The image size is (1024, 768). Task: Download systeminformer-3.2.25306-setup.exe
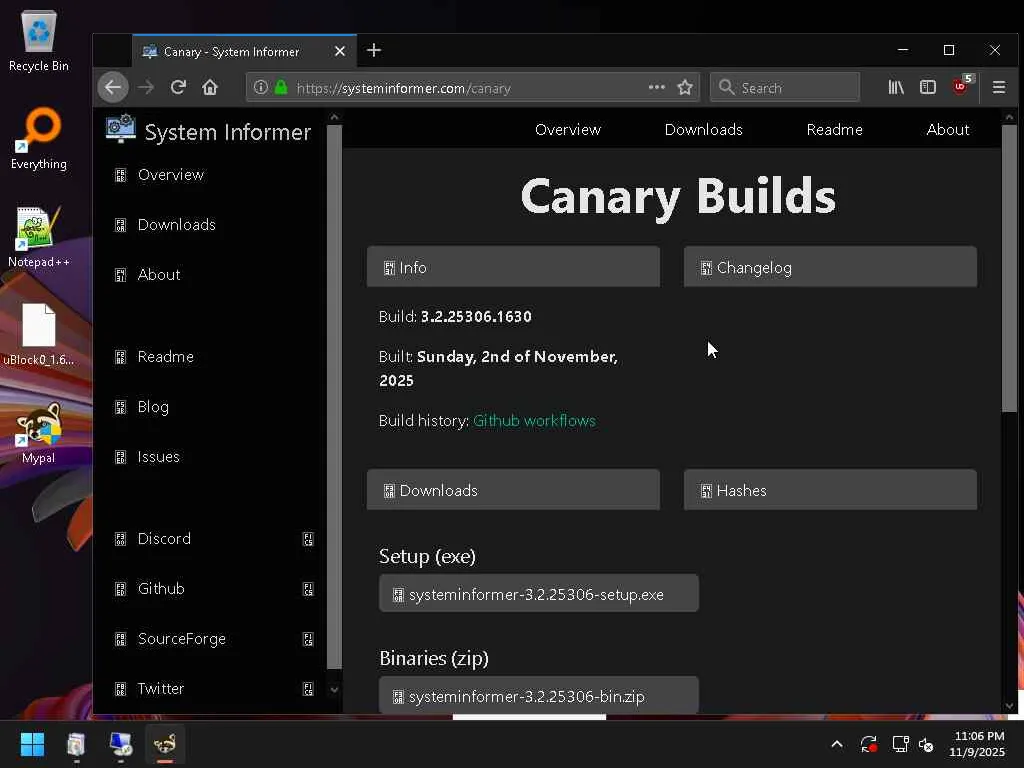[539, 594]
